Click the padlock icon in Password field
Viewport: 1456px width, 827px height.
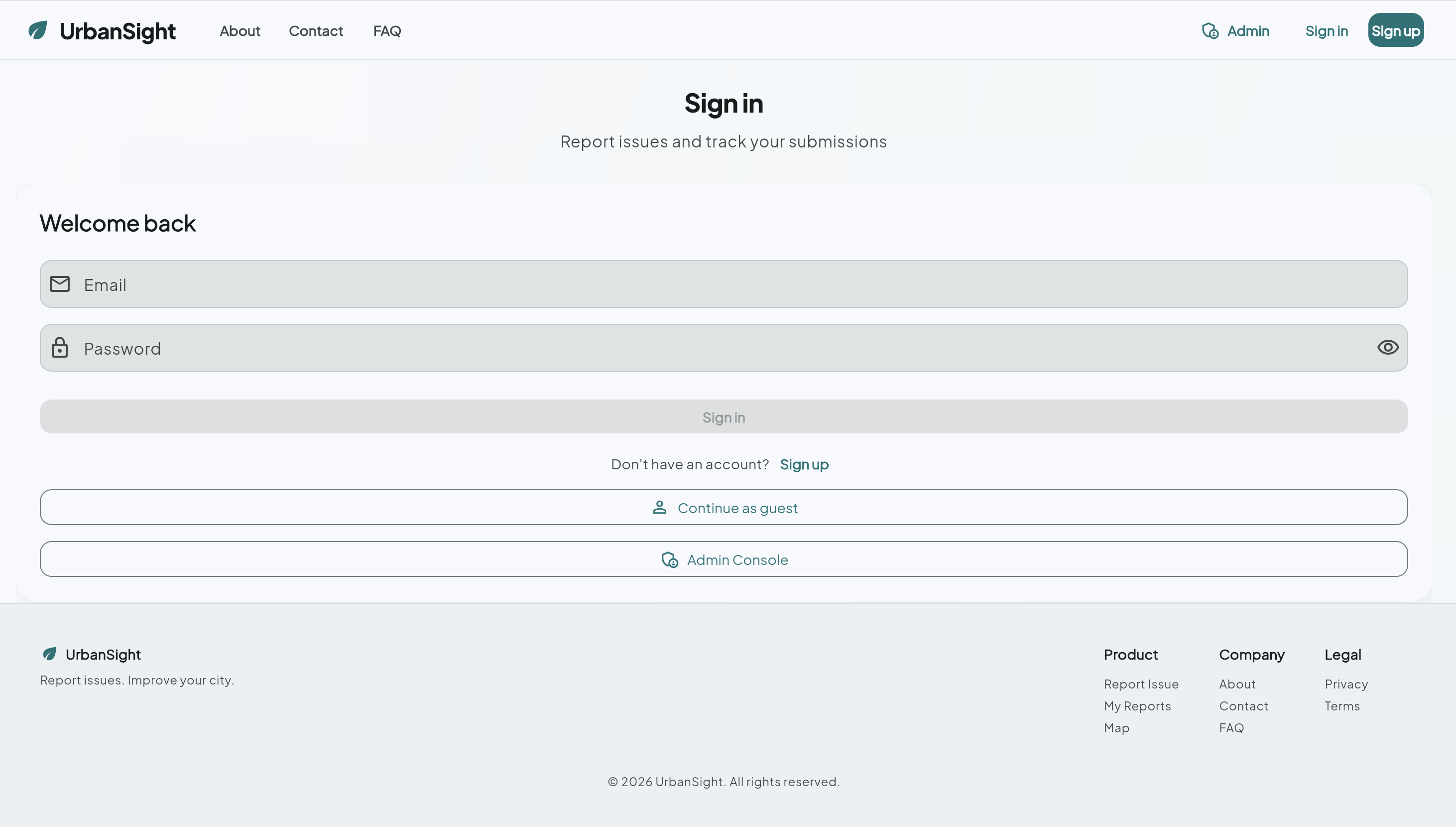pos(60,348)
